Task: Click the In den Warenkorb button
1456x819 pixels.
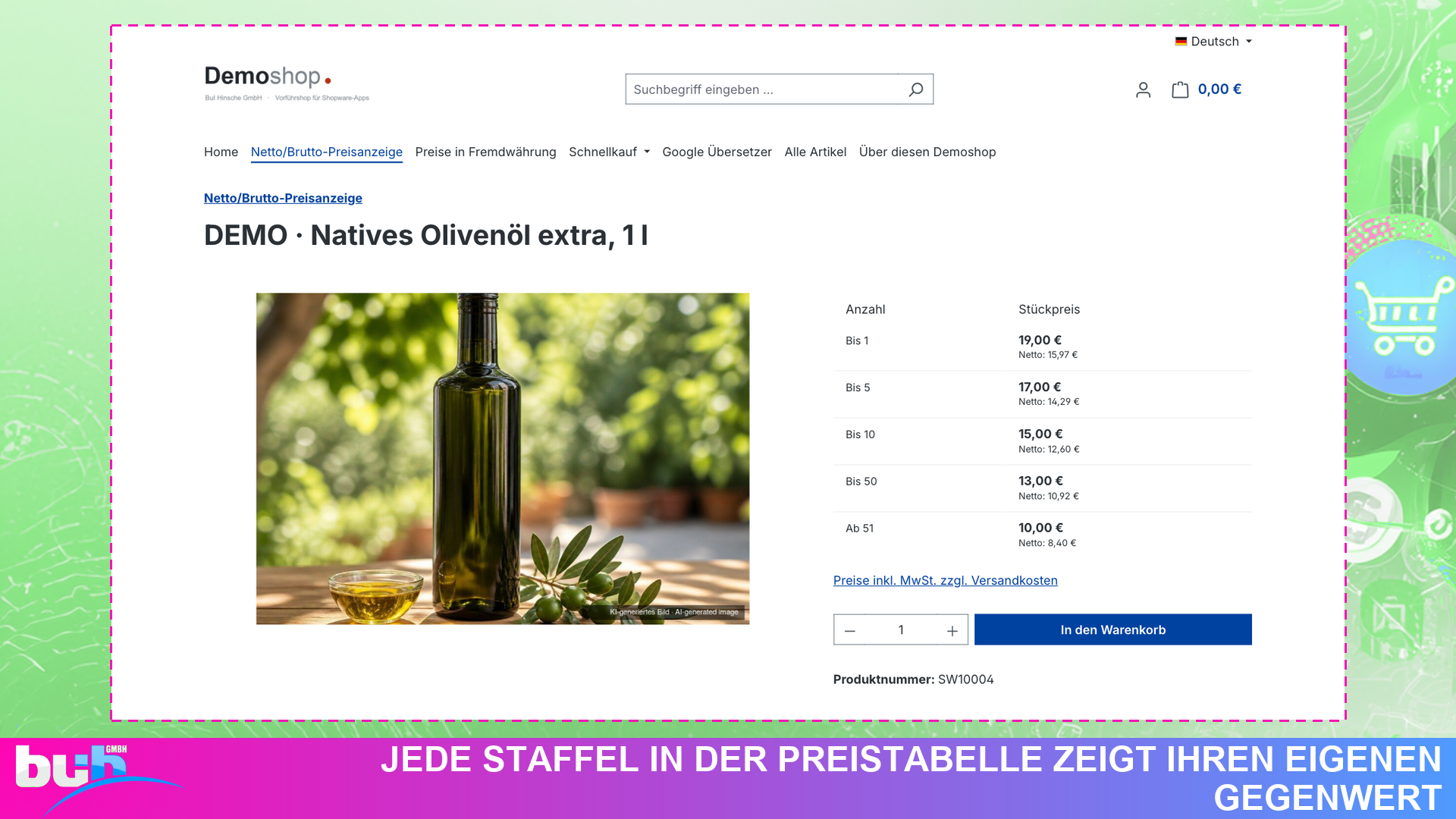Action: pos(1112,629)
